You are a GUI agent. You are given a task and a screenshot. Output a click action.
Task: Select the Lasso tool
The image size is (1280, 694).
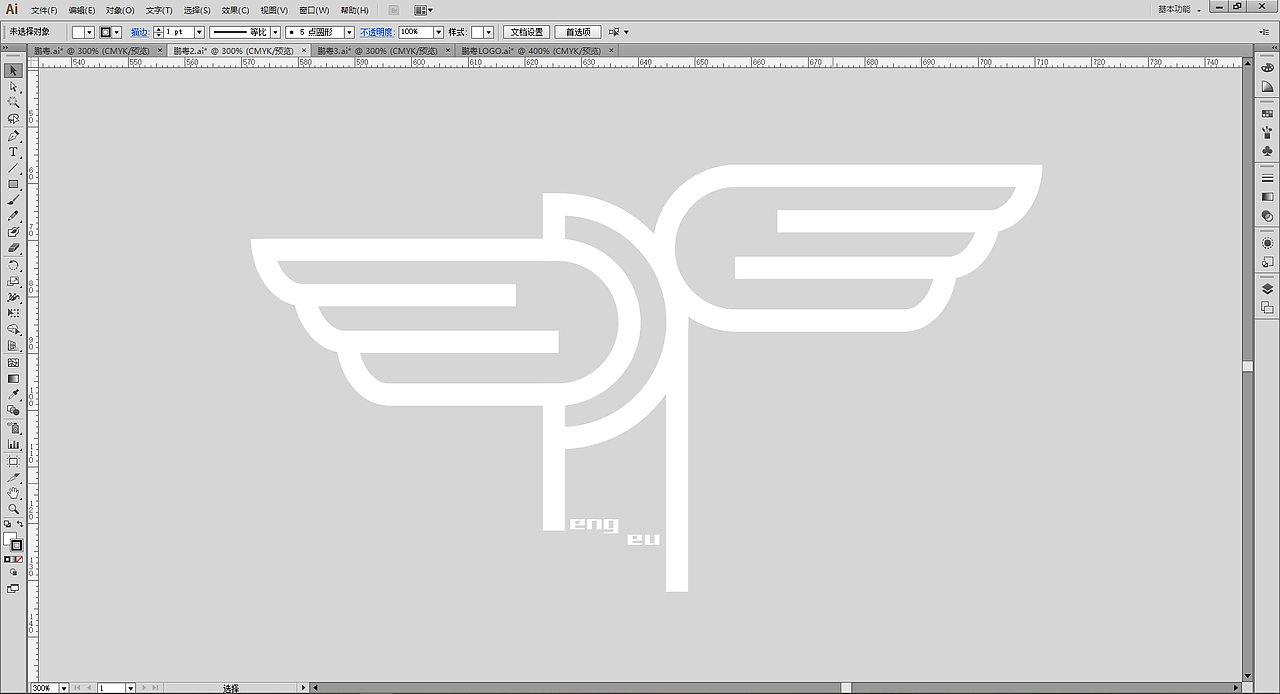point(13,119)
